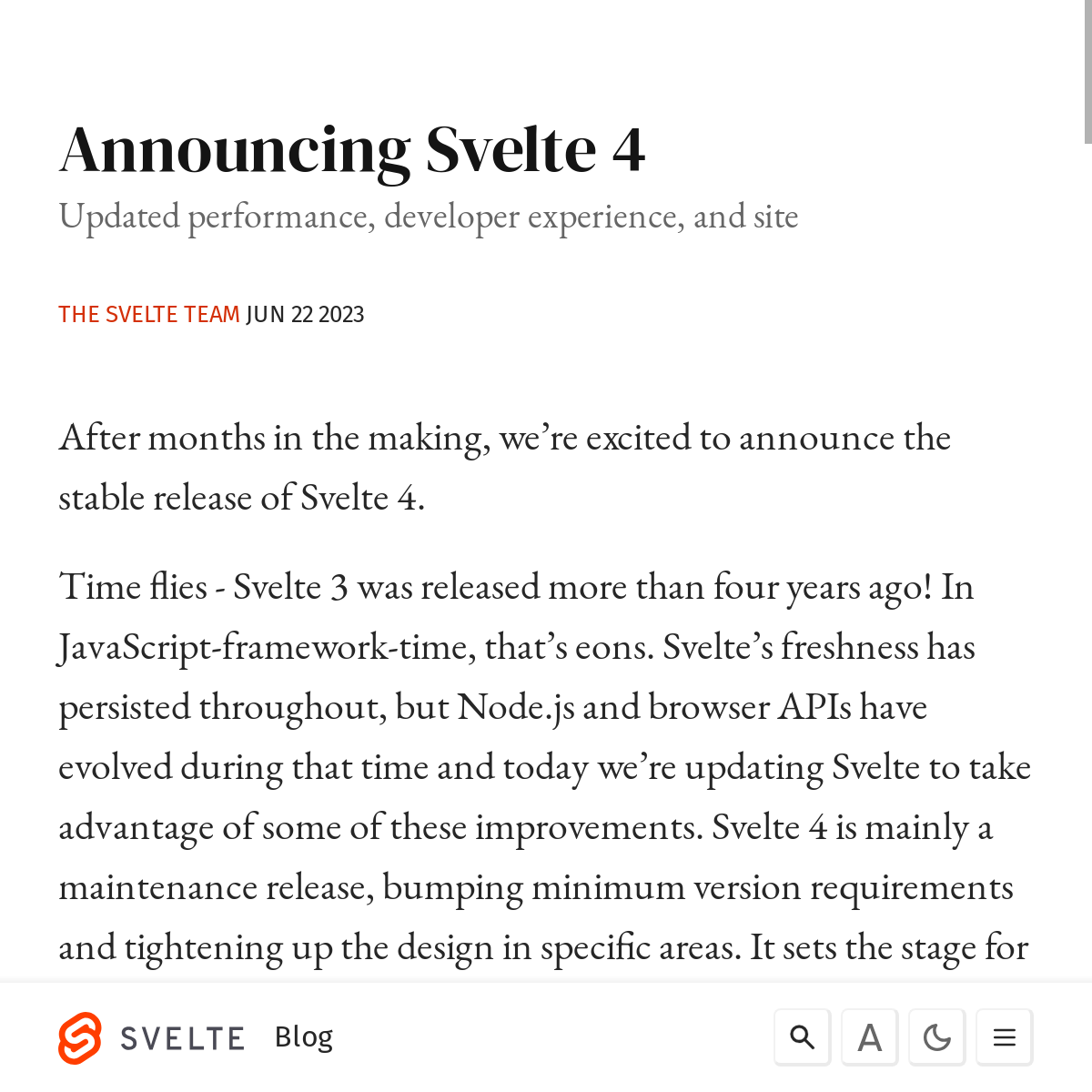1092x1092 pixels.
Task: Click the THE SVELTE TEAM author link
Action: [x=149, y=314]
